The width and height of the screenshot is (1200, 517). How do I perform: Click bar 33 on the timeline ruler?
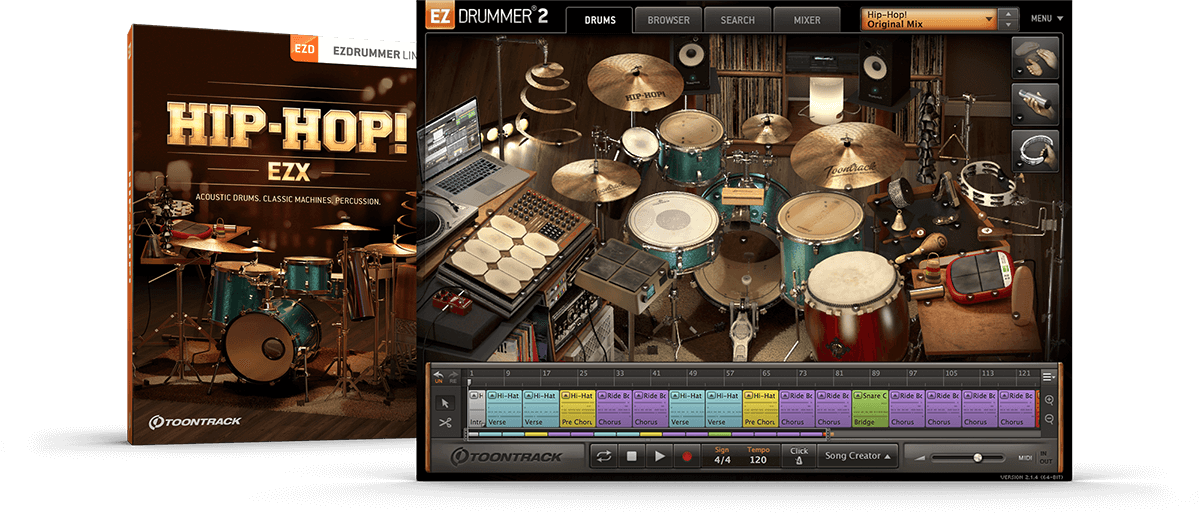[x=619, y=374]
